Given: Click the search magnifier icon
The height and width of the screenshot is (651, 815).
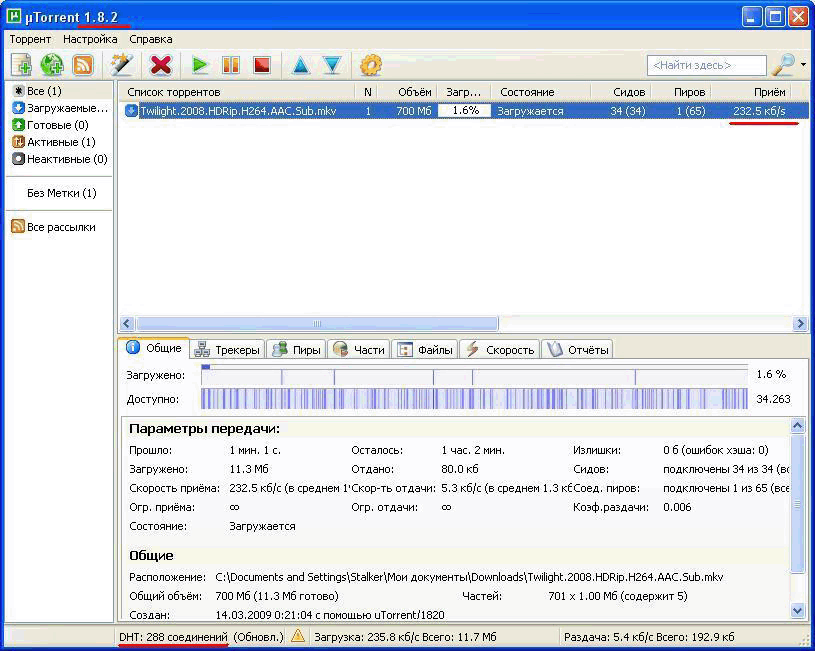Looking at the screenshot, I should (783, 65).
